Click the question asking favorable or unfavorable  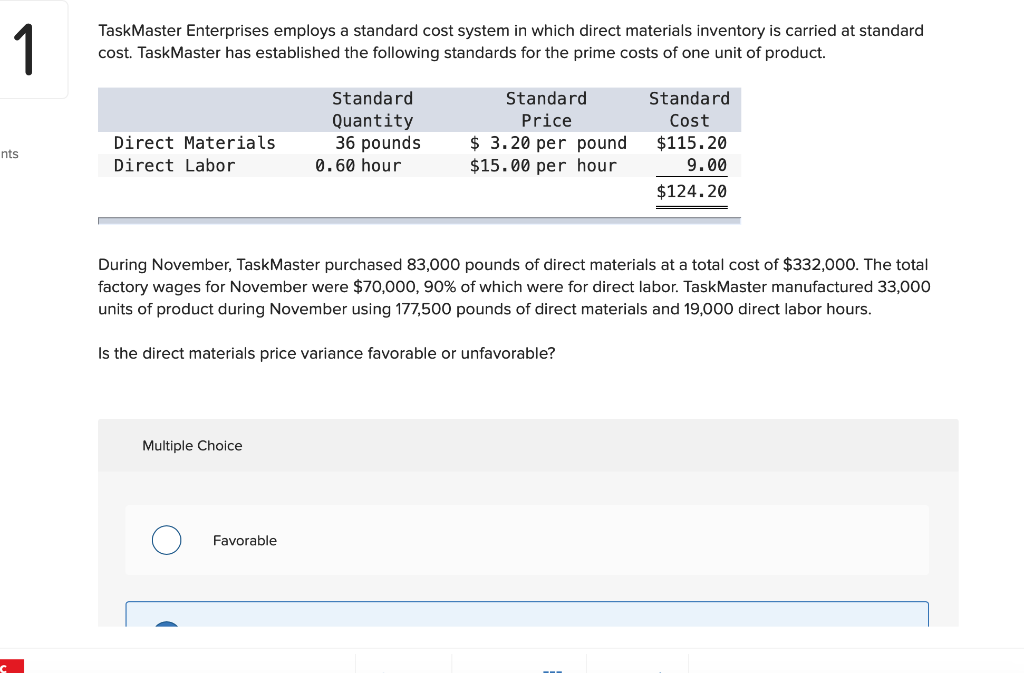[327, 353]
